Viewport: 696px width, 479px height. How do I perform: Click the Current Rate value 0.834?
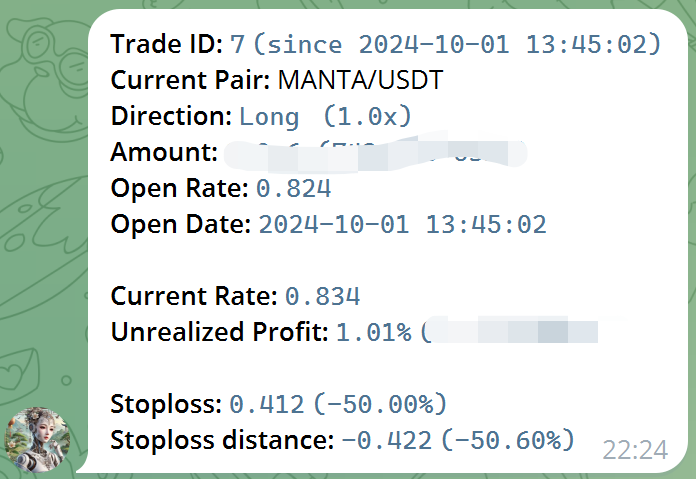323,296
